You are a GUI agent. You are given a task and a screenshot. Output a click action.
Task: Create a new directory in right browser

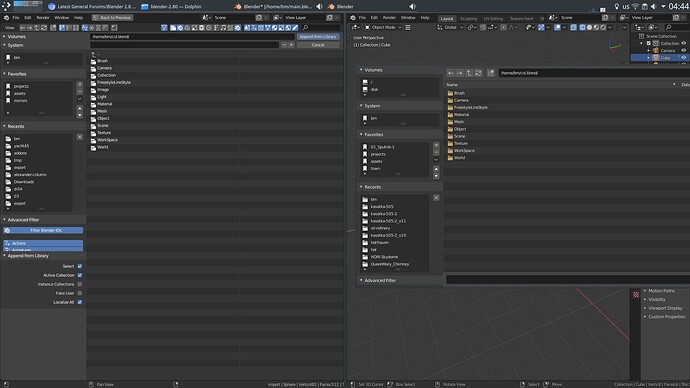pyautogui.click(x=491, y=73)
